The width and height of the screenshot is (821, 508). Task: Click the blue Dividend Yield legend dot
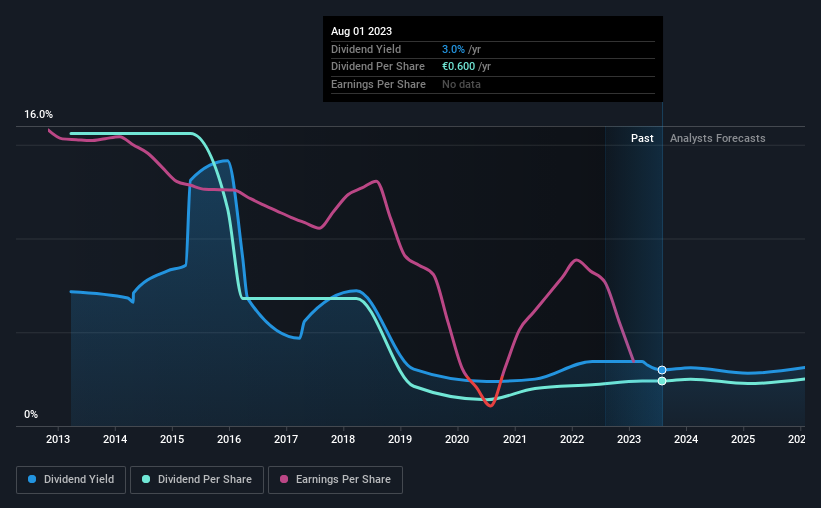pos(32,479)
